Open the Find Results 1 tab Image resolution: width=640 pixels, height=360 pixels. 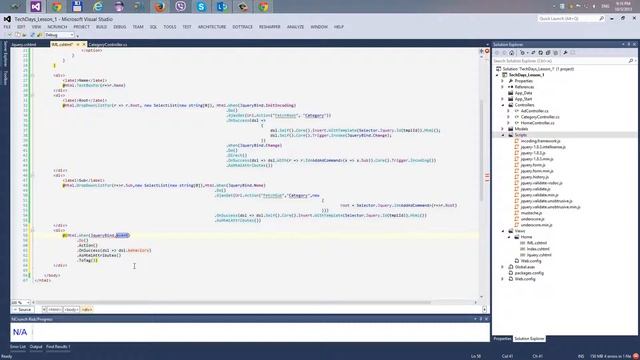coord(58,347)
